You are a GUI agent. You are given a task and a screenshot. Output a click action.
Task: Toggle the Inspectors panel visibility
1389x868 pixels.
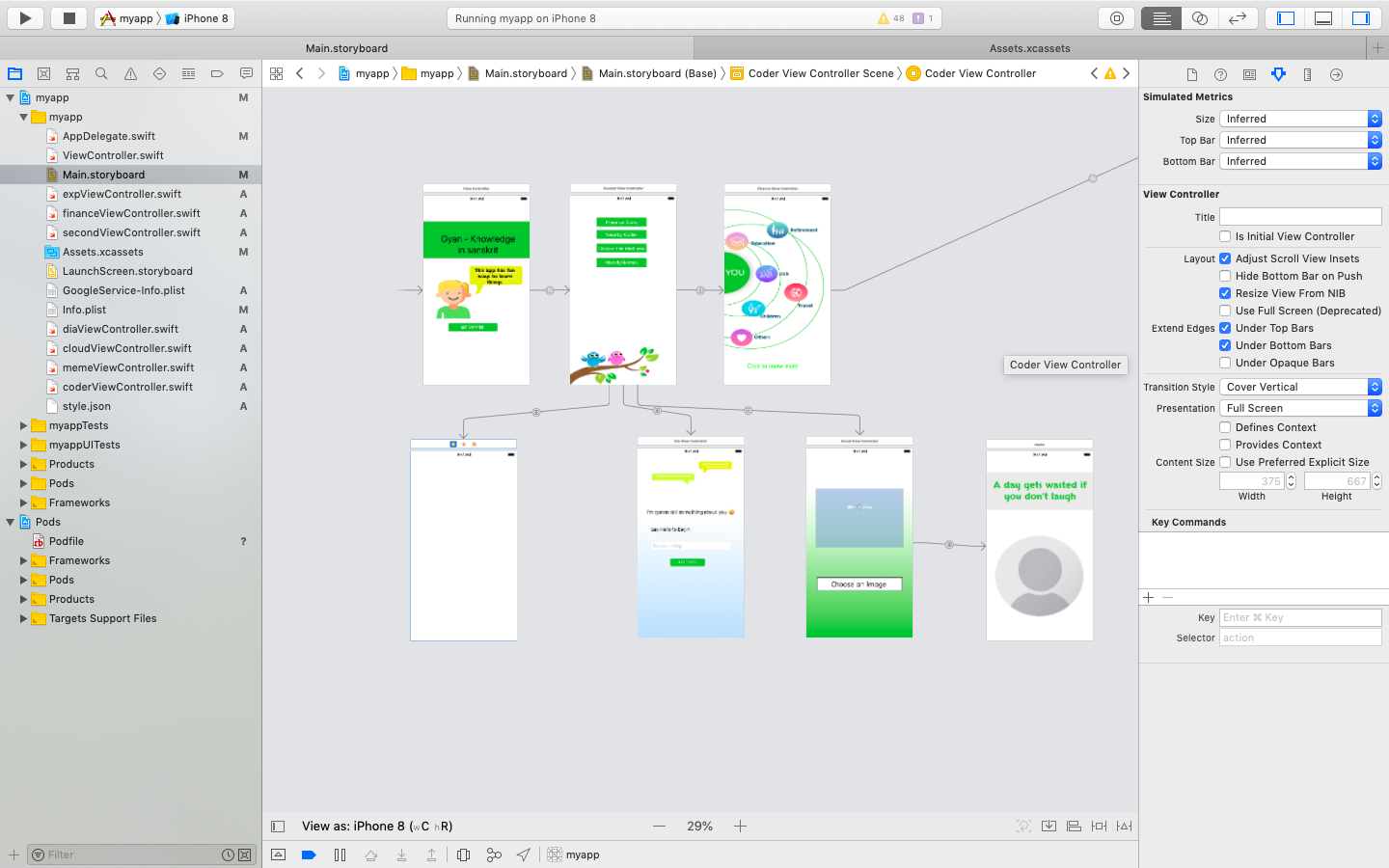point(1361,18)
